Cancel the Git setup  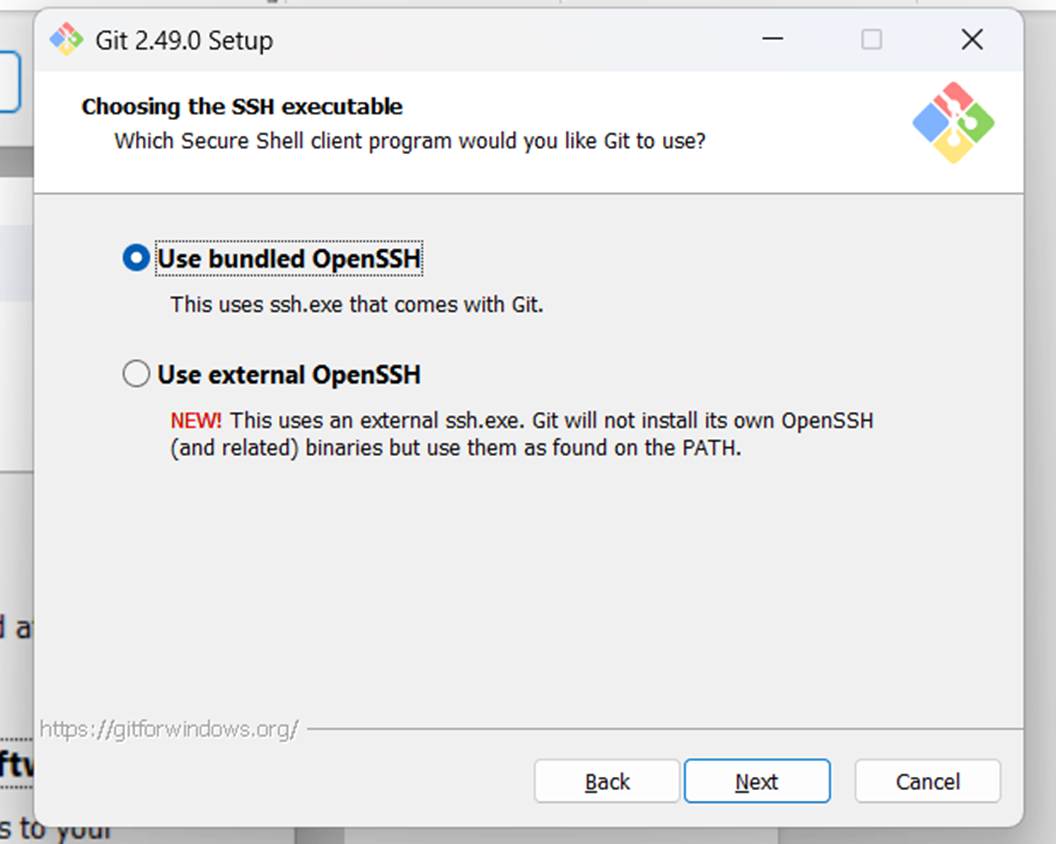tap(927, 781)
